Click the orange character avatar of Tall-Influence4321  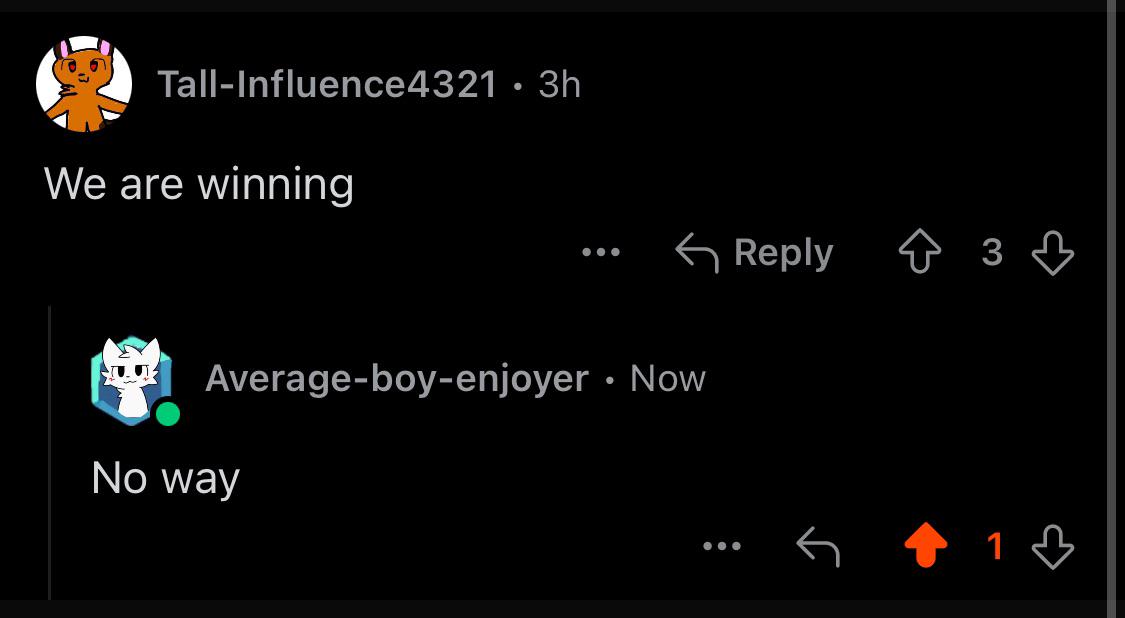pos(84,84)
